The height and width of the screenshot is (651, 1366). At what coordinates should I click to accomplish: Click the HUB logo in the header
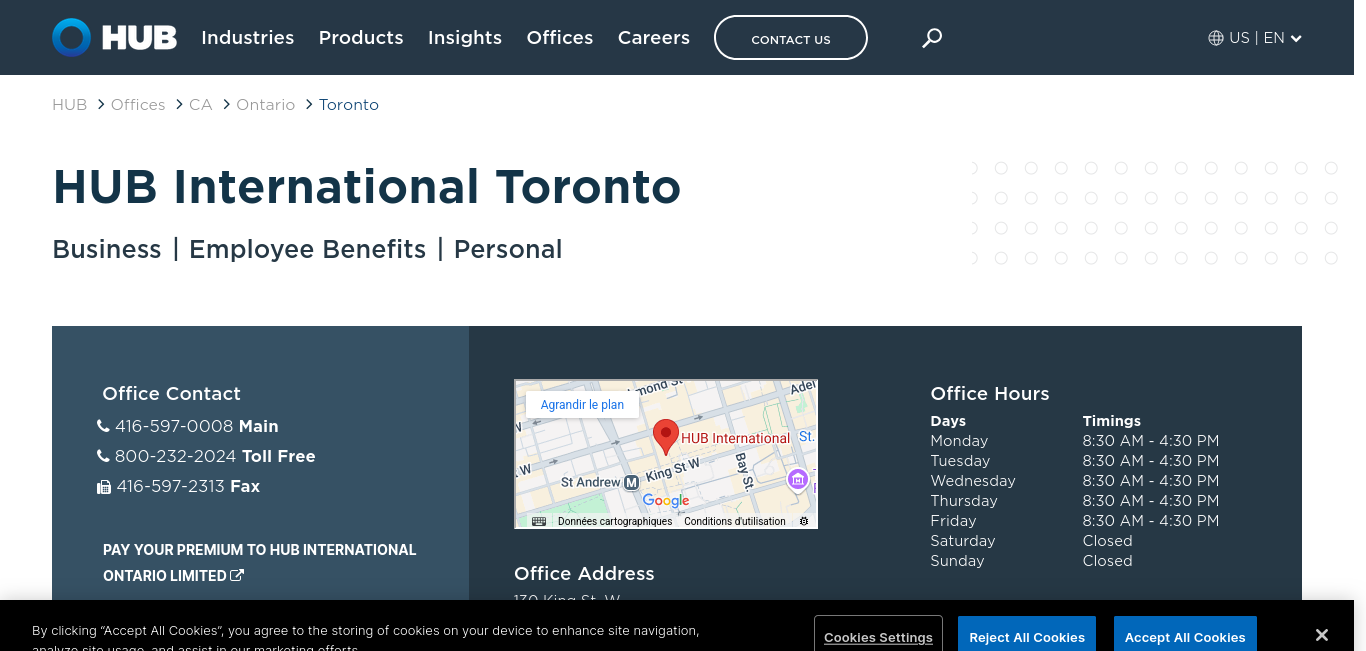[115, 38]
